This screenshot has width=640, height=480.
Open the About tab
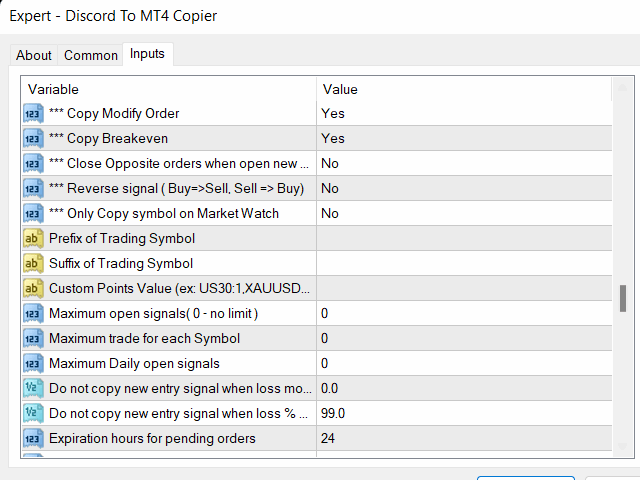pos(34,55)
